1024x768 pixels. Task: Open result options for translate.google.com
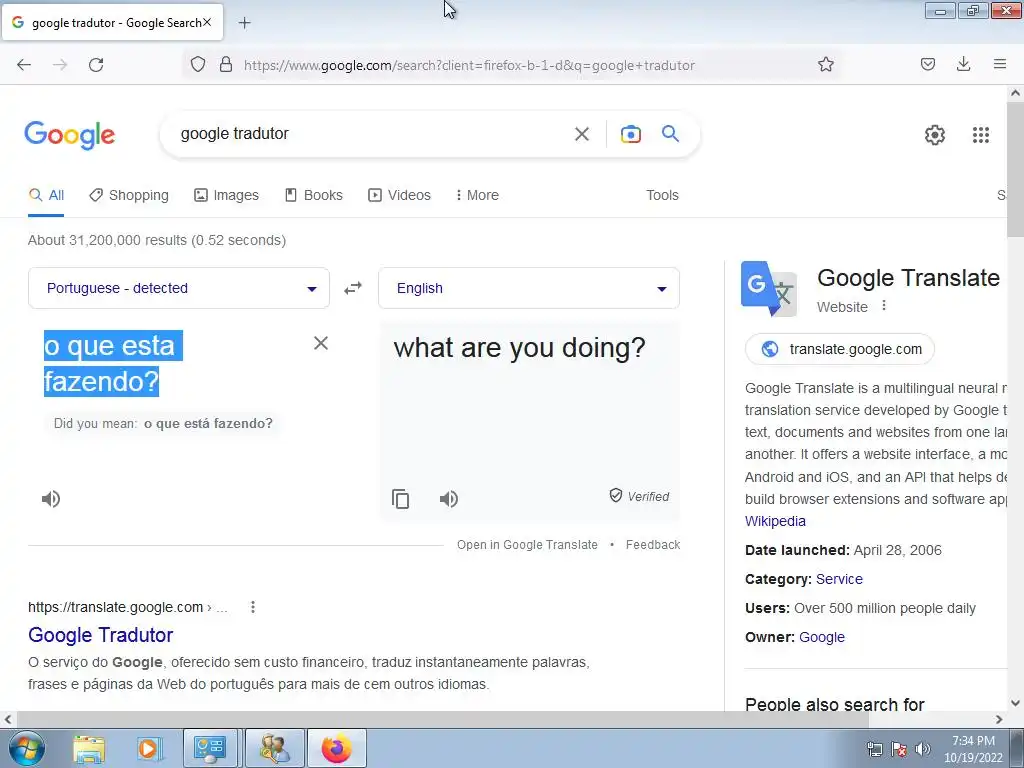[253, 607]
